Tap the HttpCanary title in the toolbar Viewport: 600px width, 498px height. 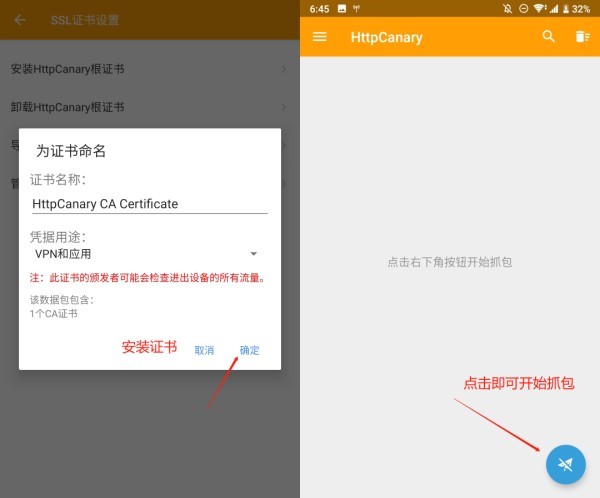tap(386, 37)
